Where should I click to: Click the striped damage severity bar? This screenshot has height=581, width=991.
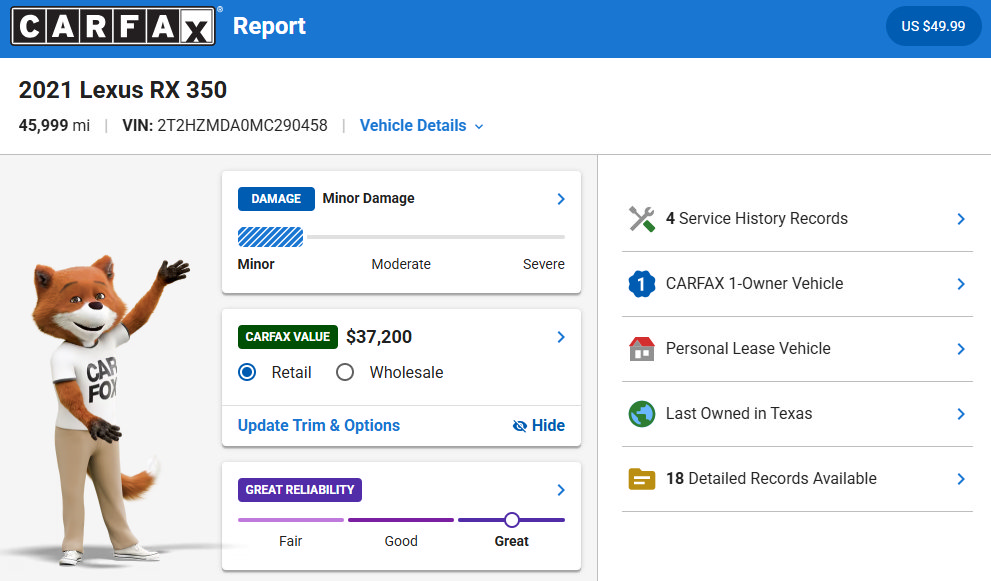click(271, 237)
